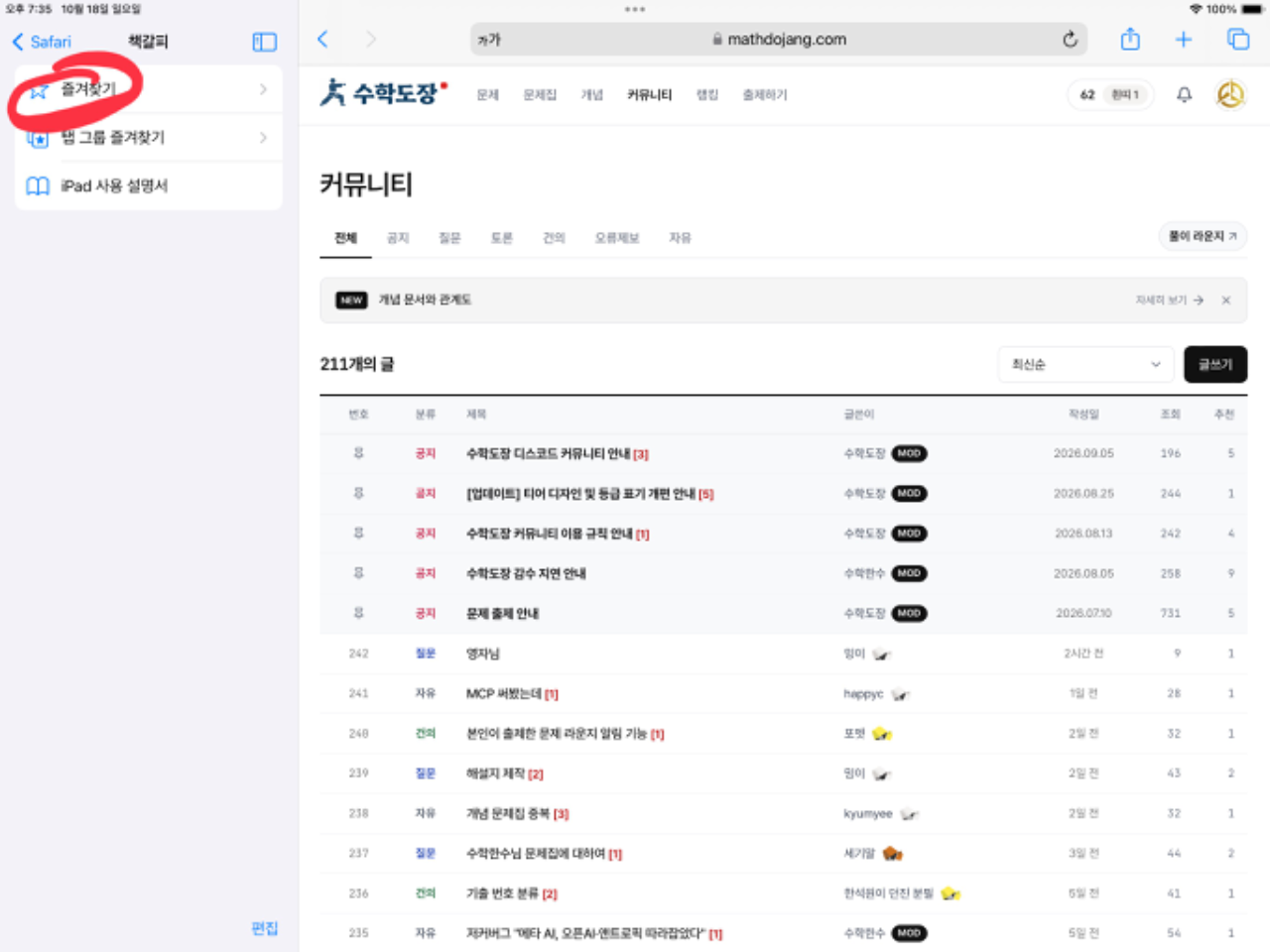Dismiss the 개념 문서와 관계도 banner
Image resolution: width=1270 pixels, height=952 pixels.
click(1226, 299)
